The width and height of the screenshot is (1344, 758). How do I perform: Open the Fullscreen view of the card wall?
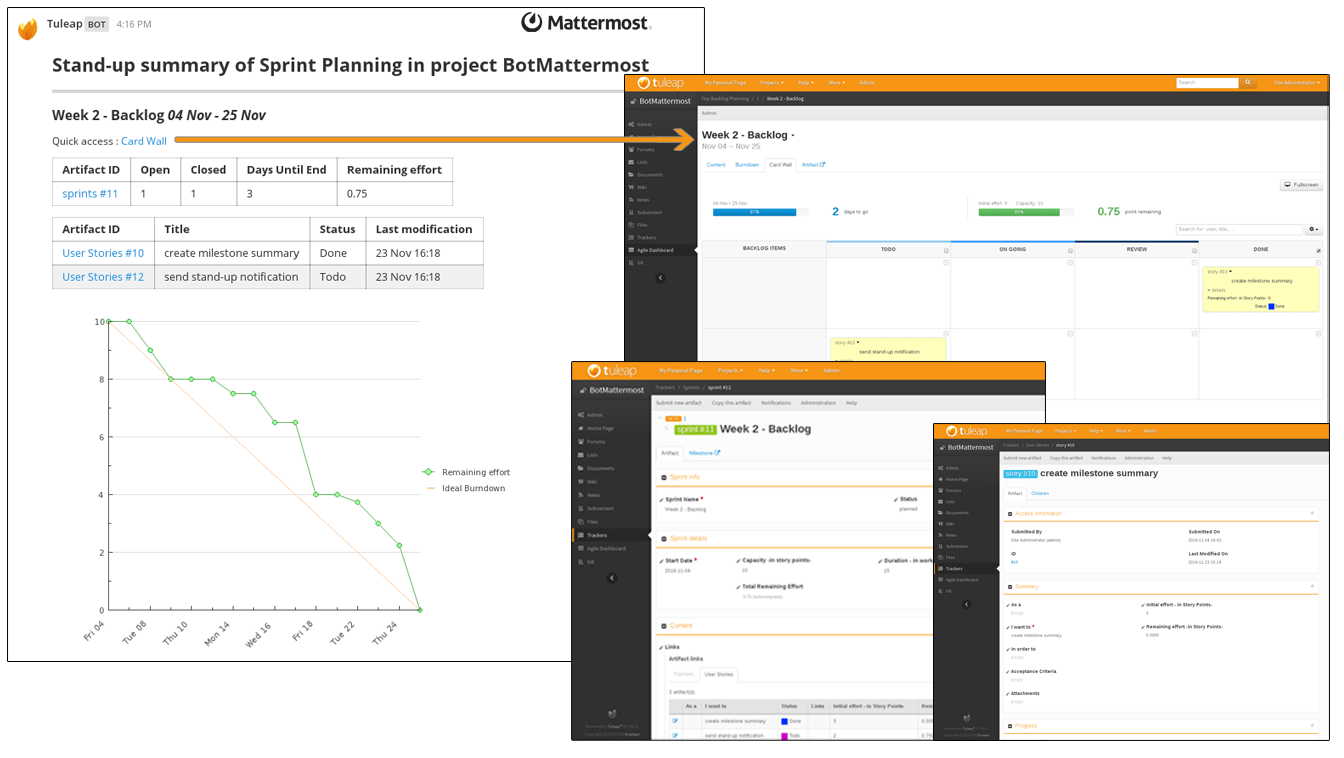tap(1301, 185)
